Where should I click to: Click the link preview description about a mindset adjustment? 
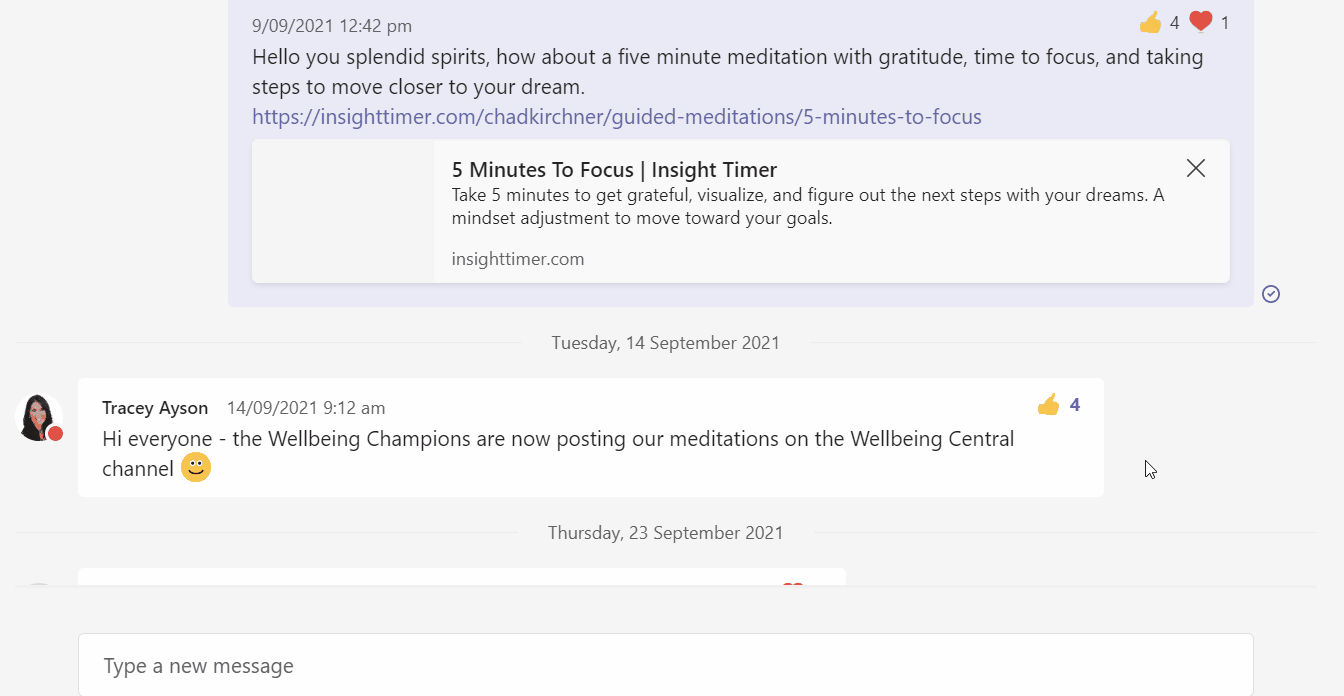click(808, 206)
